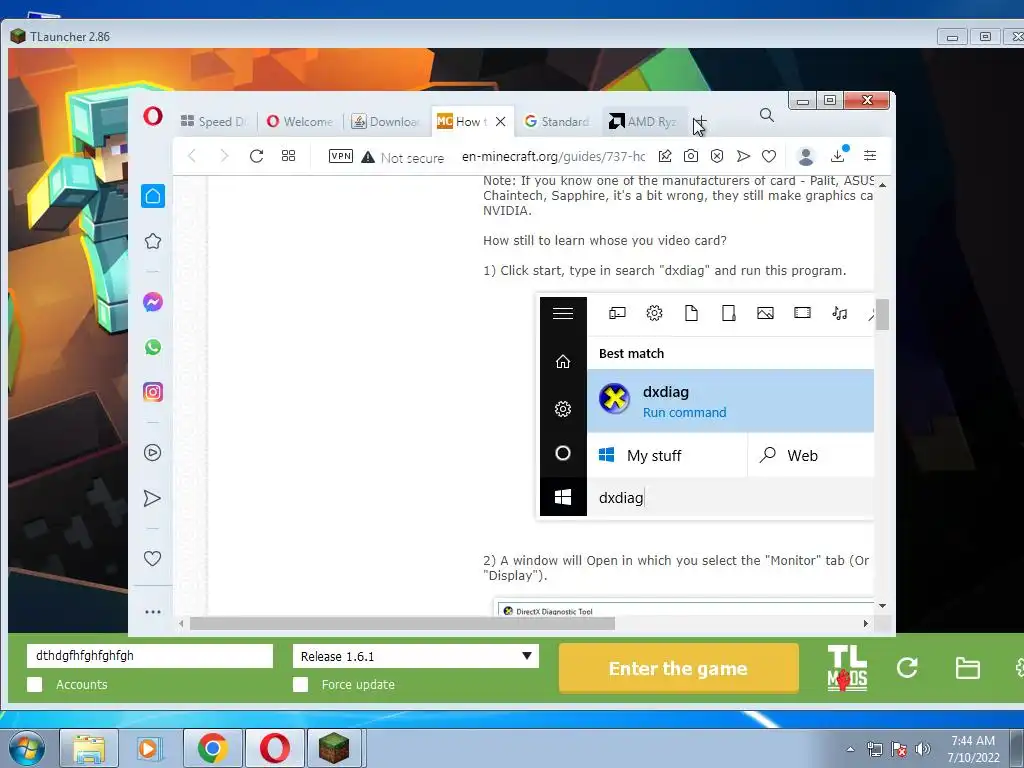The height and width of the screenshot is (768, 1024).
Task: Go back with Opera back arrow
Action: 192,155
